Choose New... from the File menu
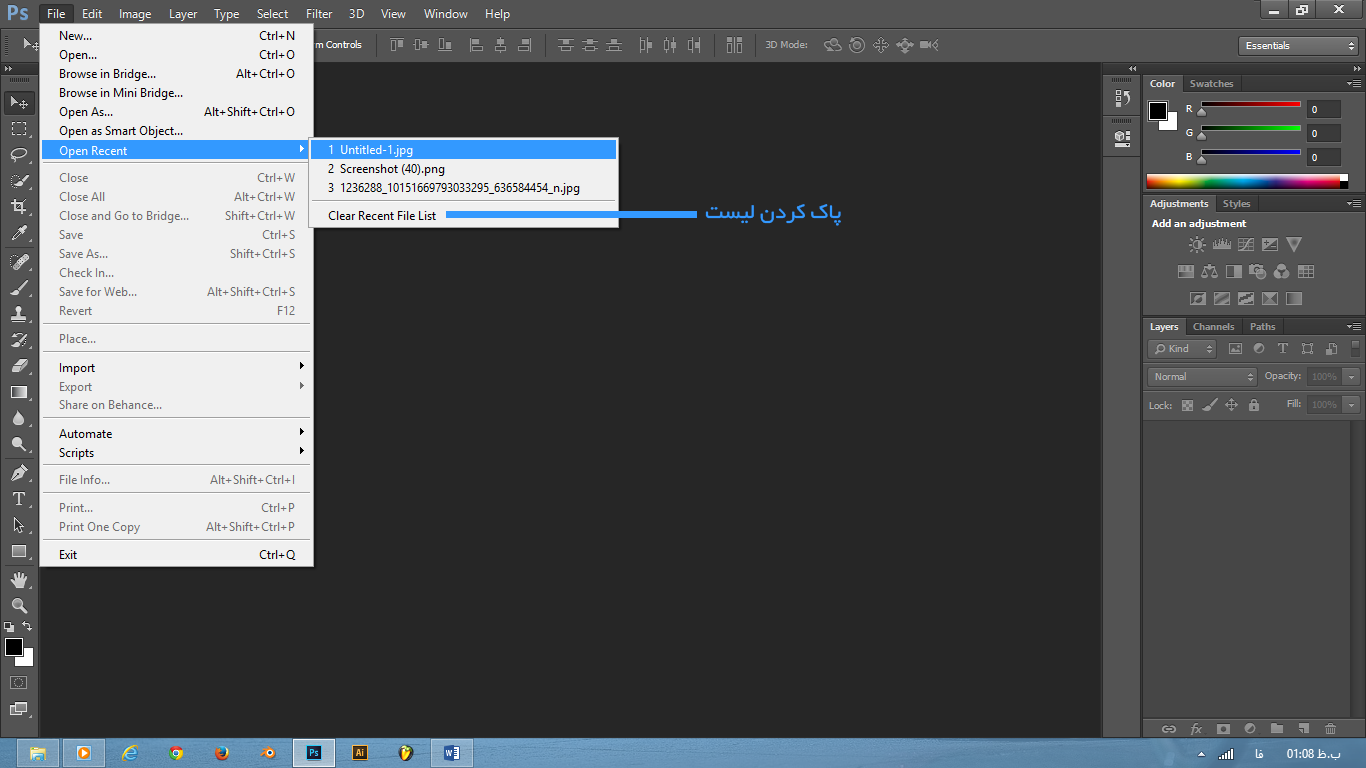This screenshot has width=1366, height=768. [176, 36]
